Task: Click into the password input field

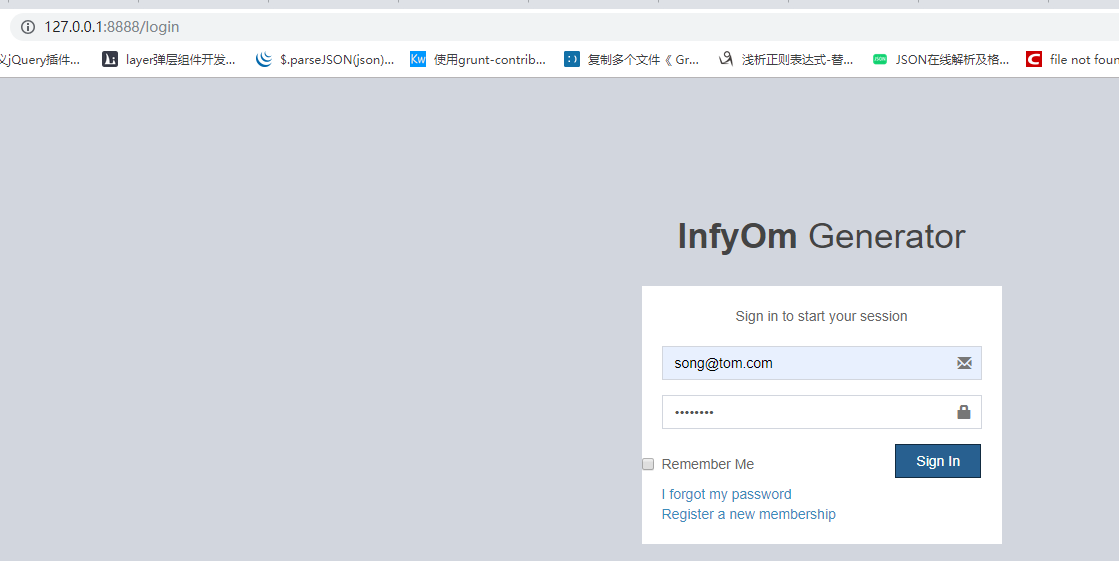Action: pos(805,412)
